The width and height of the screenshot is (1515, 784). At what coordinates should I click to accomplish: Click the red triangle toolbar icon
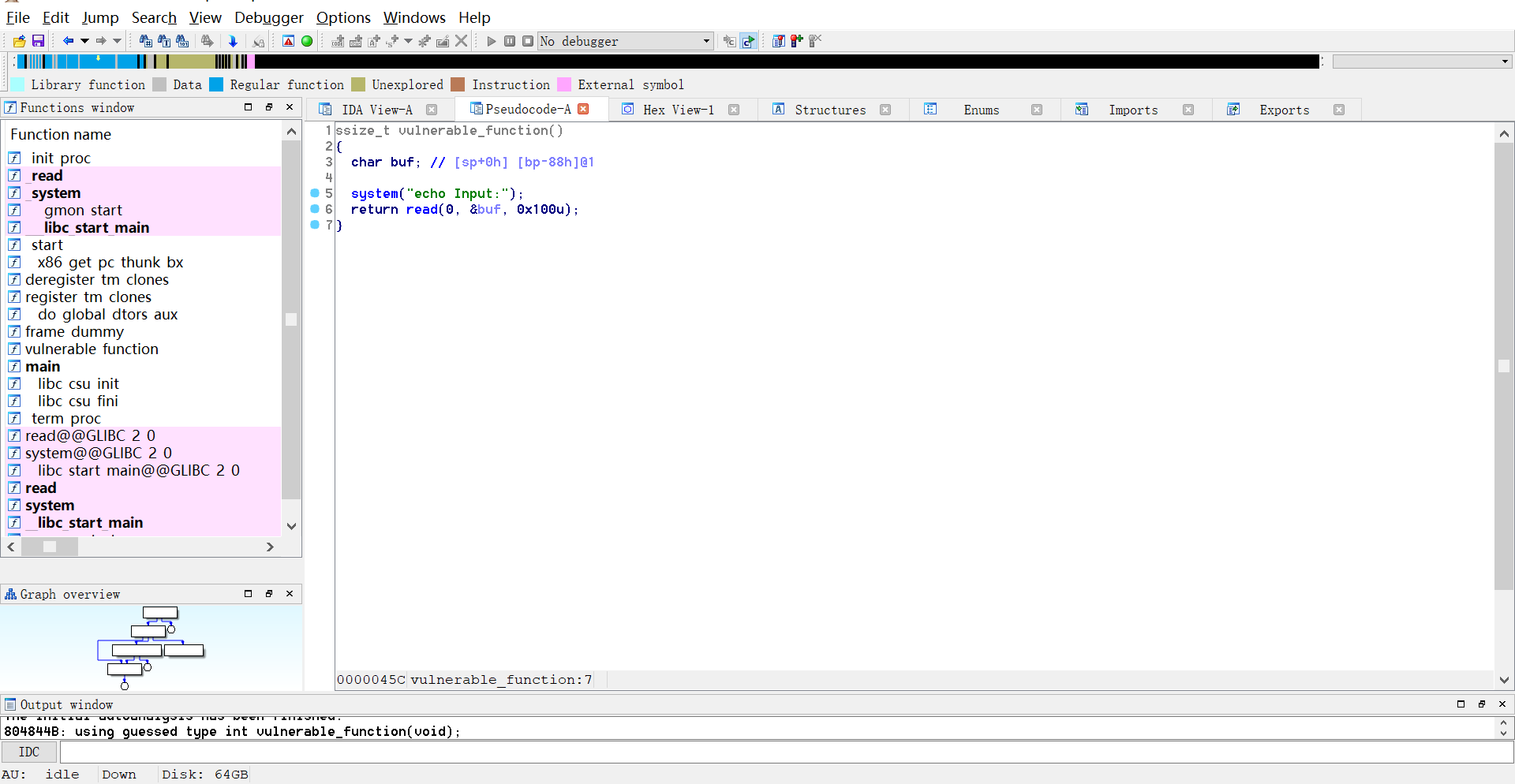288,41
